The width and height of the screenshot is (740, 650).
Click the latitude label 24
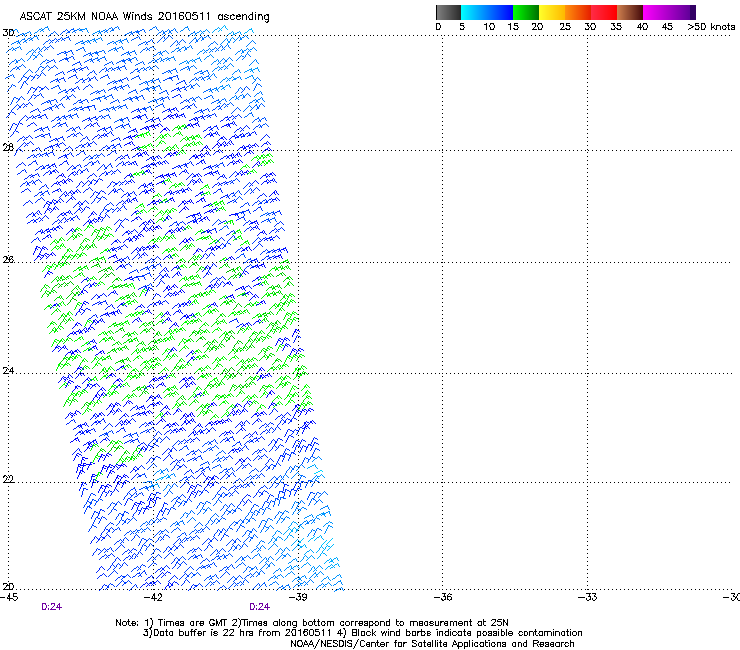(8, 371)
